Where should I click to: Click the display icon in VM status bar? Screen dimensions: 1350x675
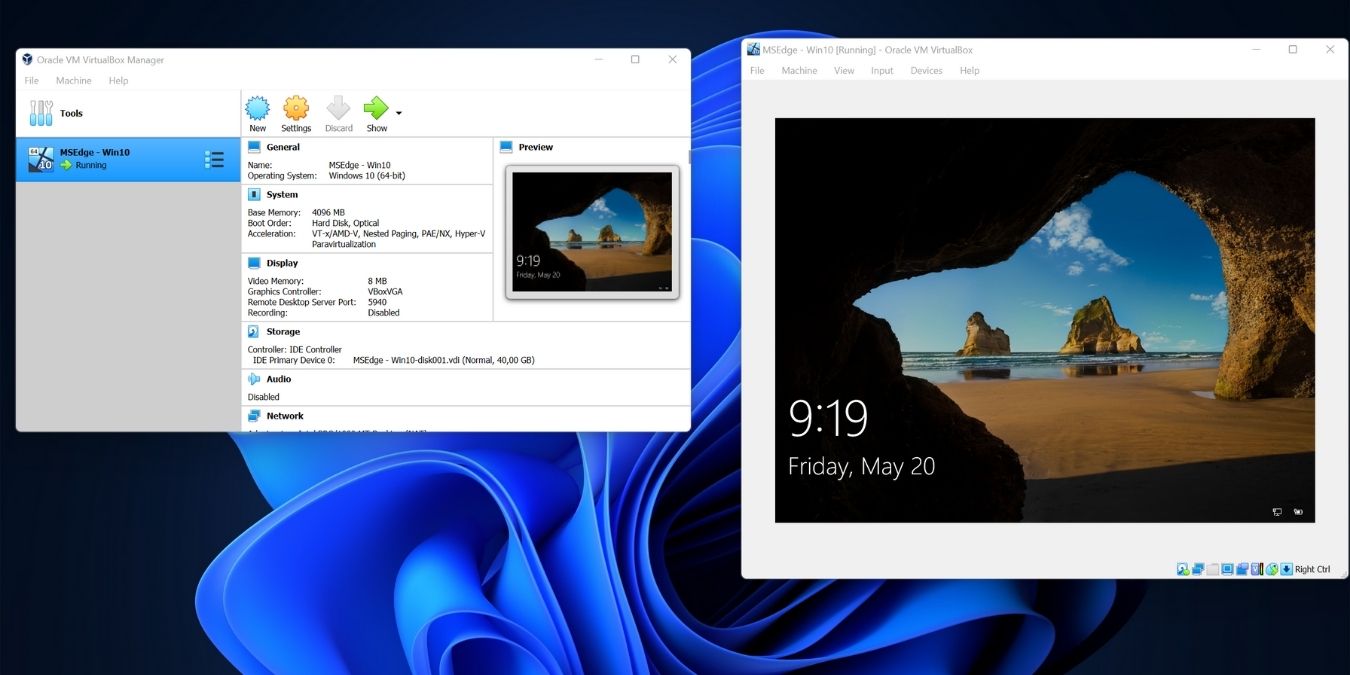[1227, 568]
